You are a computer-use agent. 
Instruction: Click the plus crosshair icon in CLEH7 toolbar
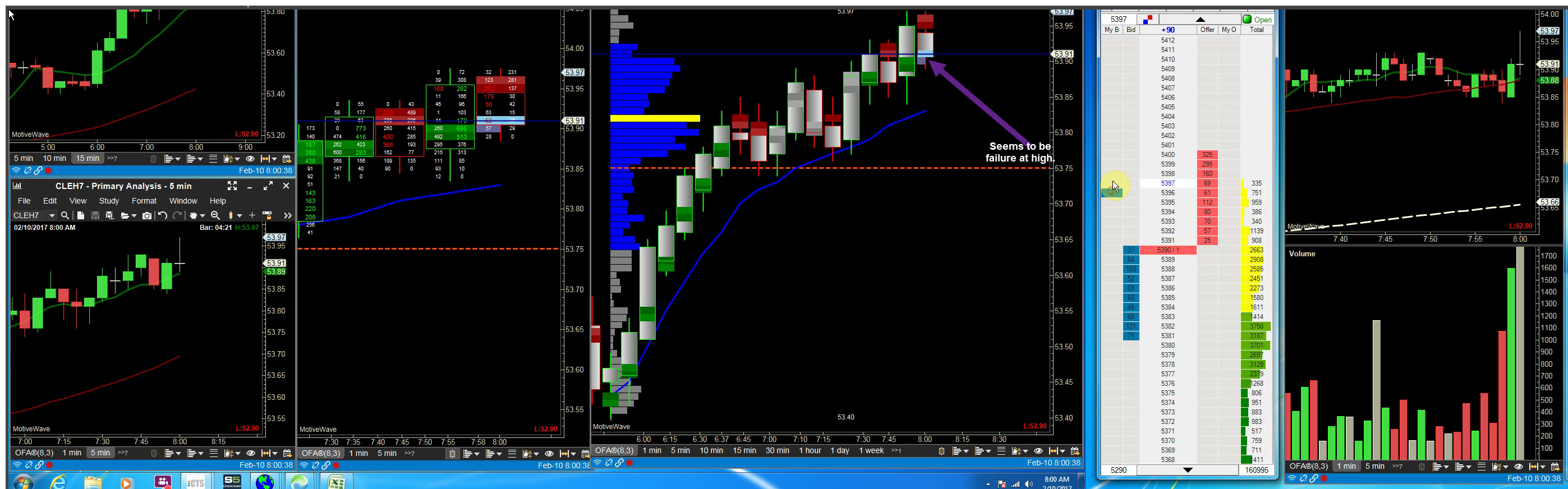pyautogui.click(x=252, y=215)
